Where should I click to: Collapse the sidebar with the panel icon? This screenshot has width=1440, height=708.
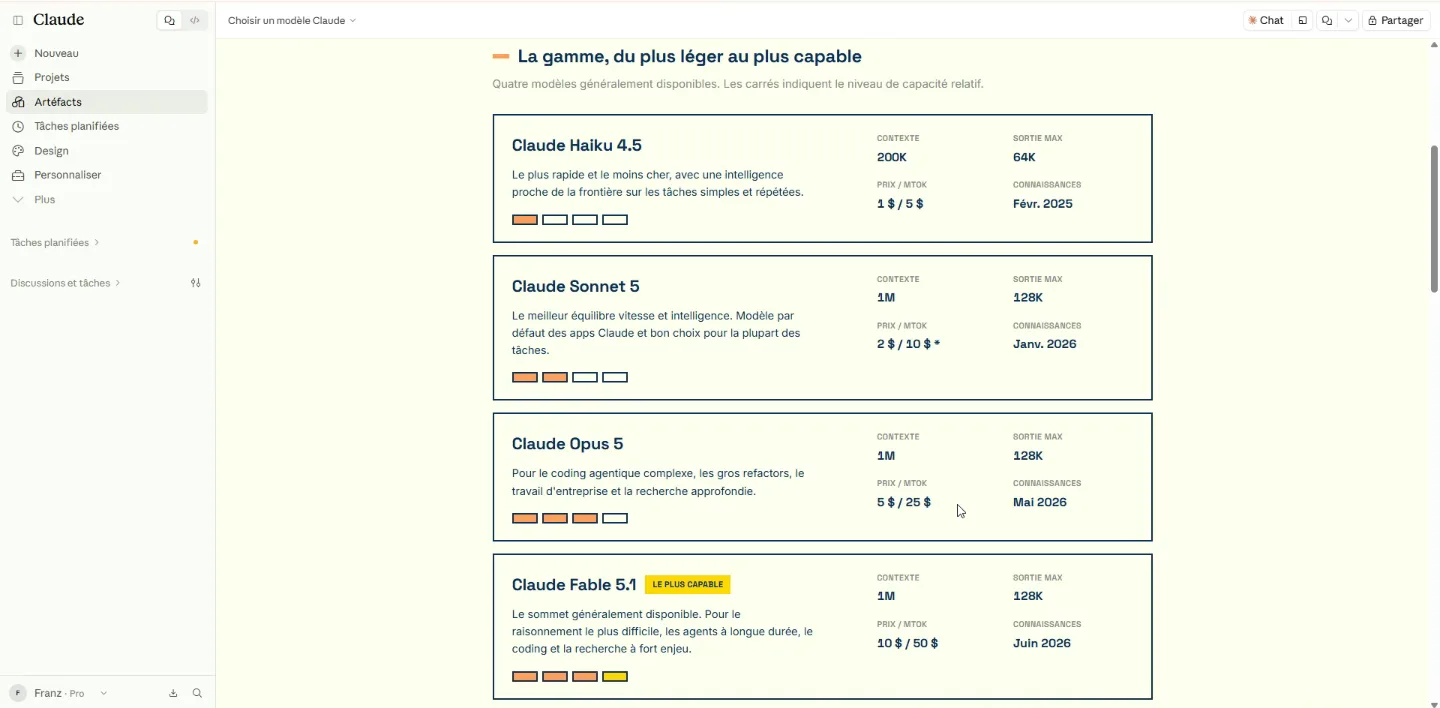18,20
